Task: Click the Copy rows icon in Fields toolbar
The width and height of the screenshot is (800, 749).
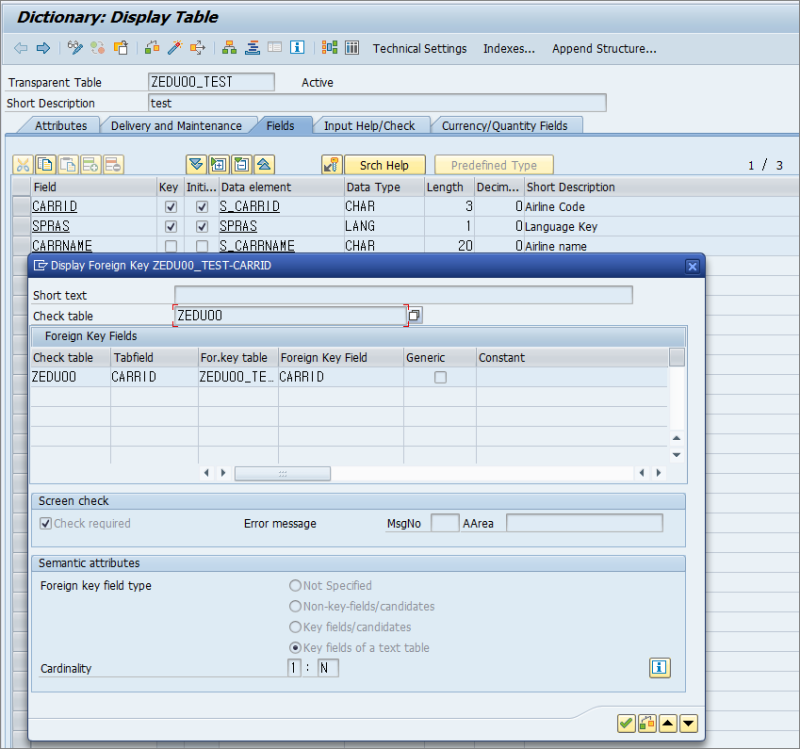Action: 46,164
